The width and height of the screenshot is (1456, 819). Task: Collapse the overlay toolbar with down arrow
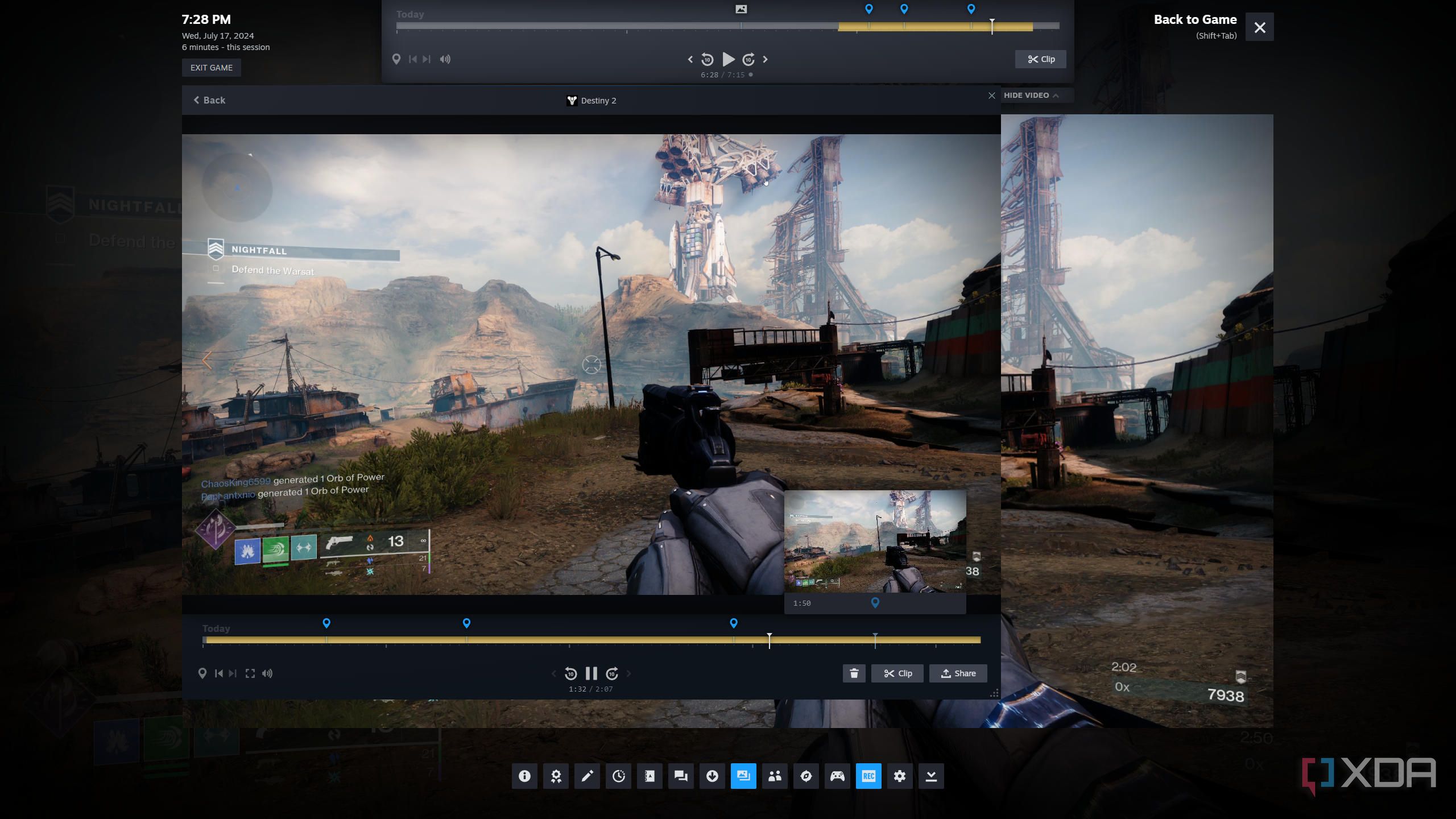coord(931,776)
